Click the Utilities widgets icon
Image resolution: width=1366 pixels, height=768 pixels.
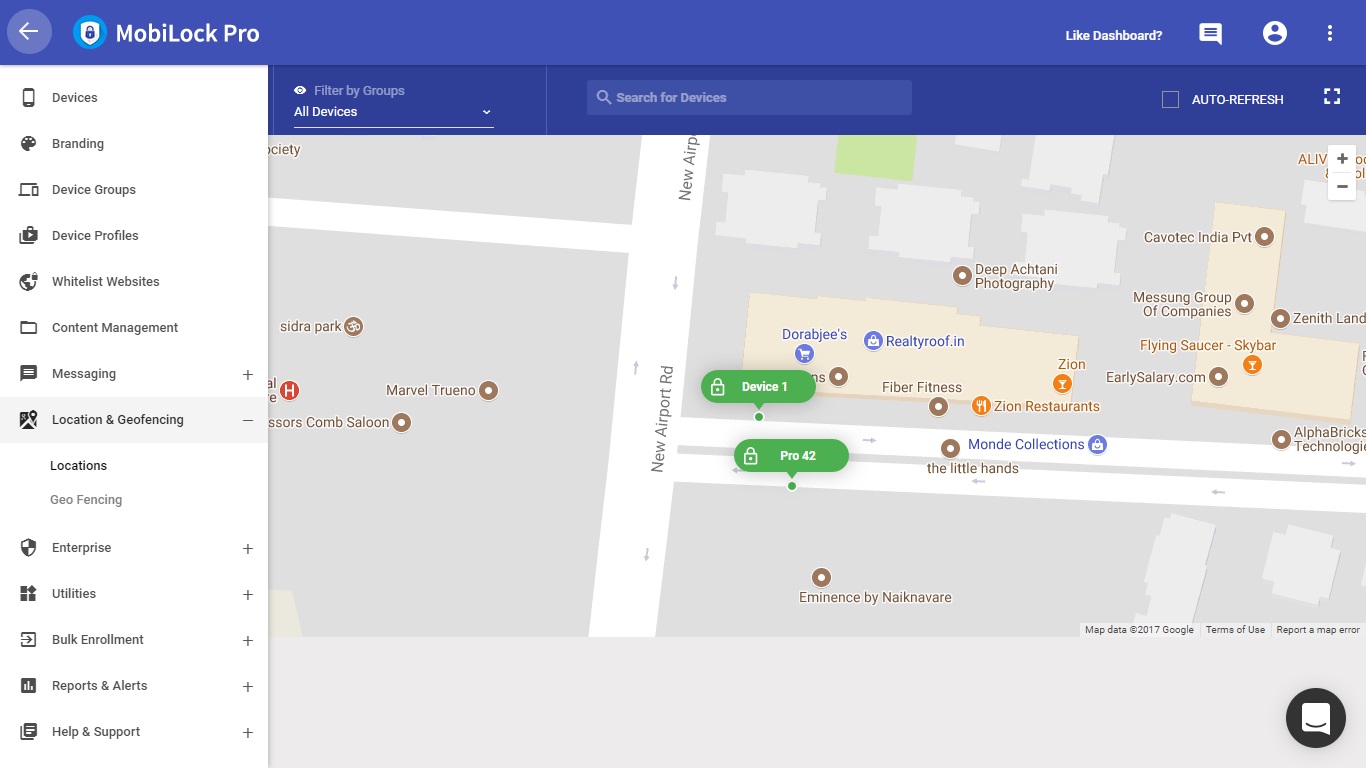tap(29, 593)
